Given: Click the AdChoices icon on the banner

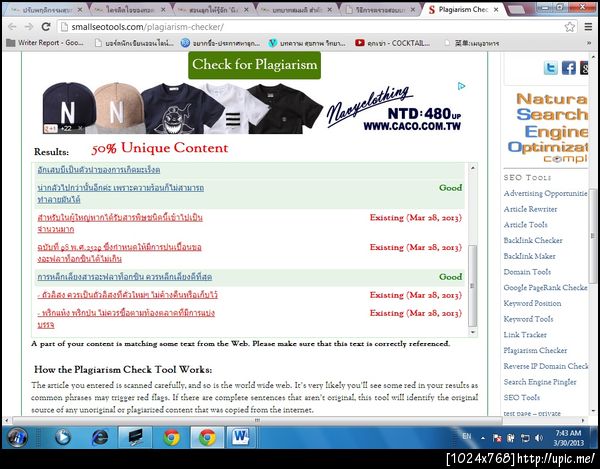Looking at the screenshot, I should coord(461,86).
